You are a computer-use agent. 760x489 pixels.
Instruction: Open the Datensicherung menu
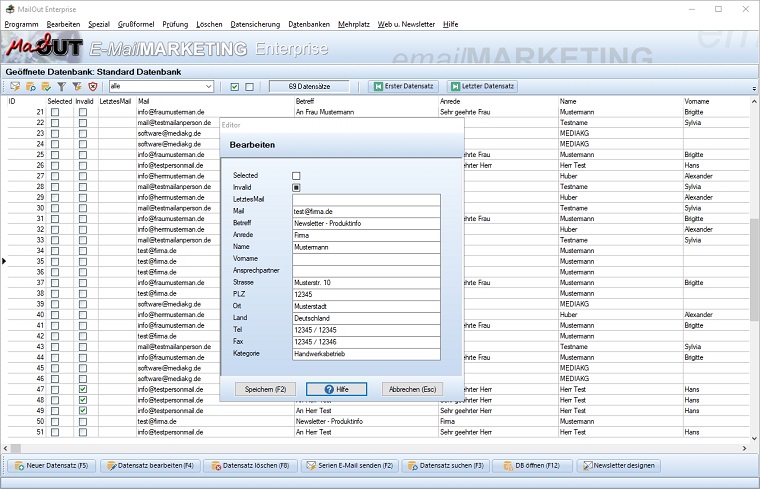coord(255,24)
